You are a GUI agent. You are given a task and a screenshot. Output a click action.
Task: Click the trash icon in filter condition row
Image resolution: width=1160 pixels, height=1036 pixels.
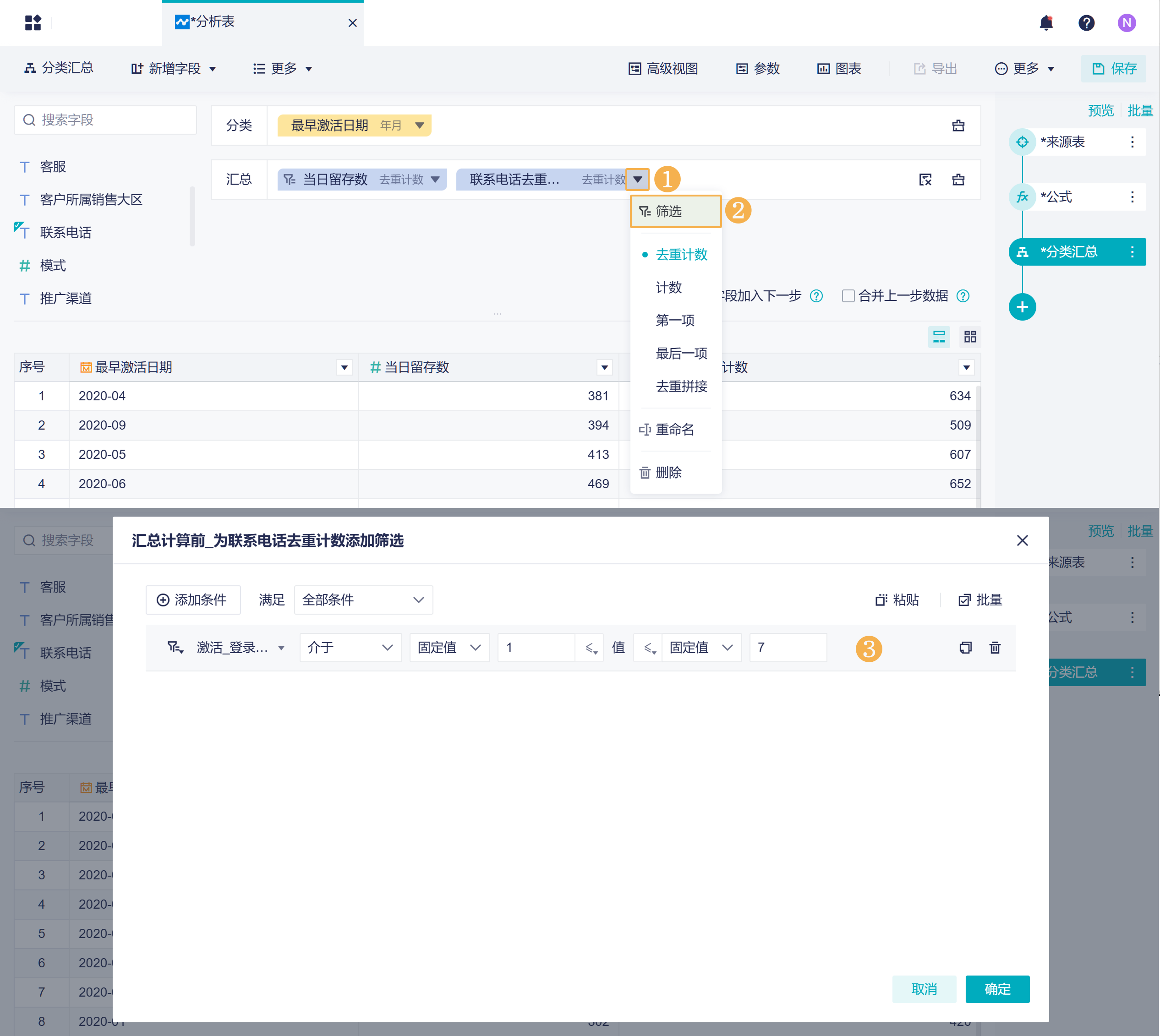995,647
